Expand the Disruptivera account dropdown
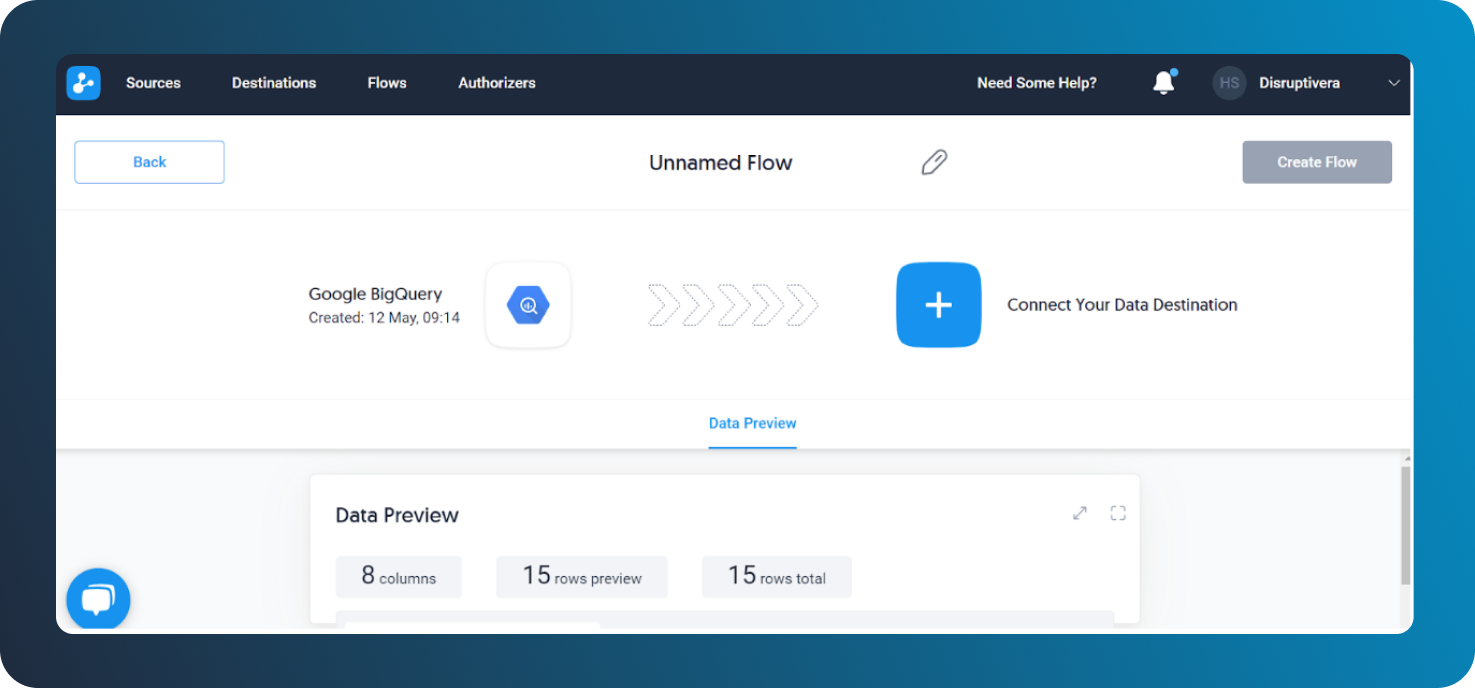 1394,84
